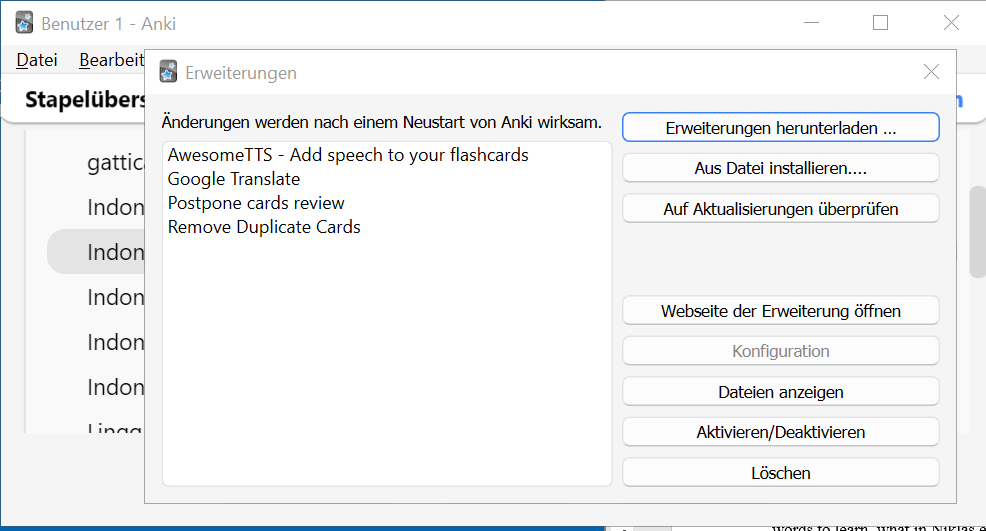Click the Anki icon in Erweiterungen dialog title
The height and width of the screenshot is (531, 986).
pyautogui.click(x=169, y=72)
